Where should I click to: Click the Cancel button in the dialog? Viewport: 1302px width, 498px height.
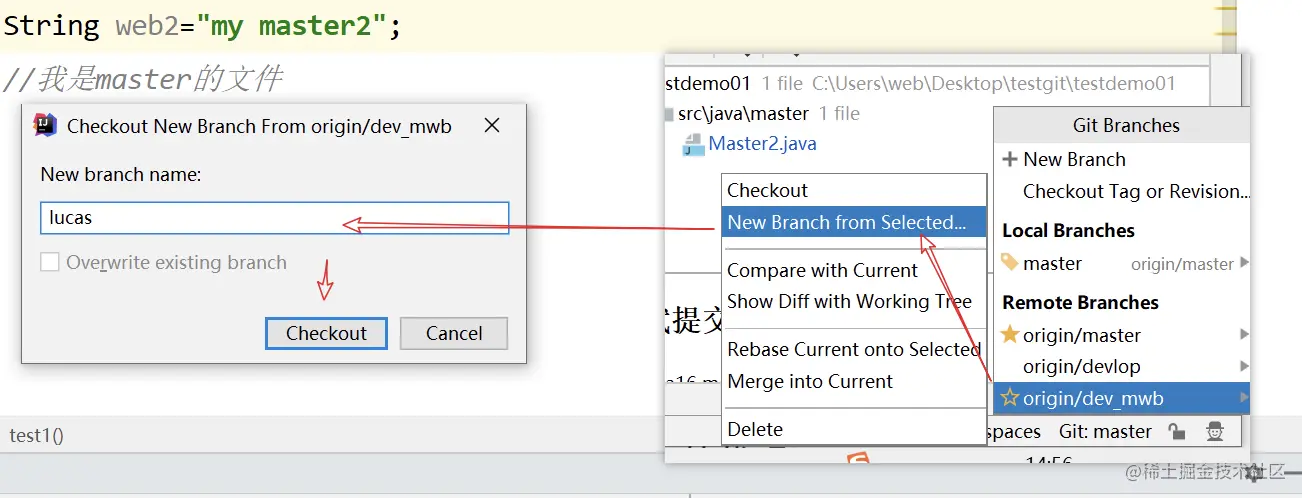click(x=454, y=333)
